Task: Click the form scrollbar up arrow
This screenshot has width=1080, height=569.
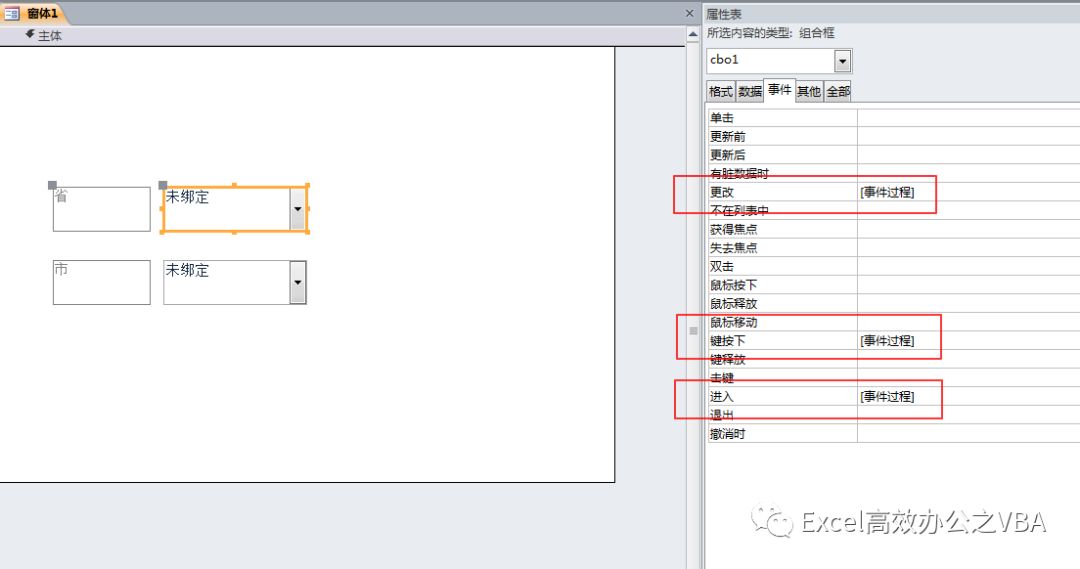Action: pyautogui.click(x=693, y=34)
